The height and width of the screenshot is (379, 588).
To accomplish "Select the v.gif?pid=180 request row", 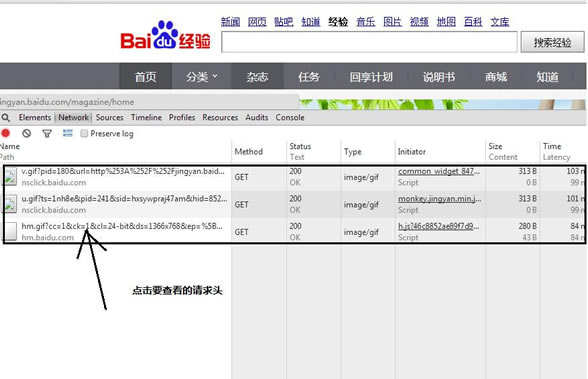I will [294, 177].
